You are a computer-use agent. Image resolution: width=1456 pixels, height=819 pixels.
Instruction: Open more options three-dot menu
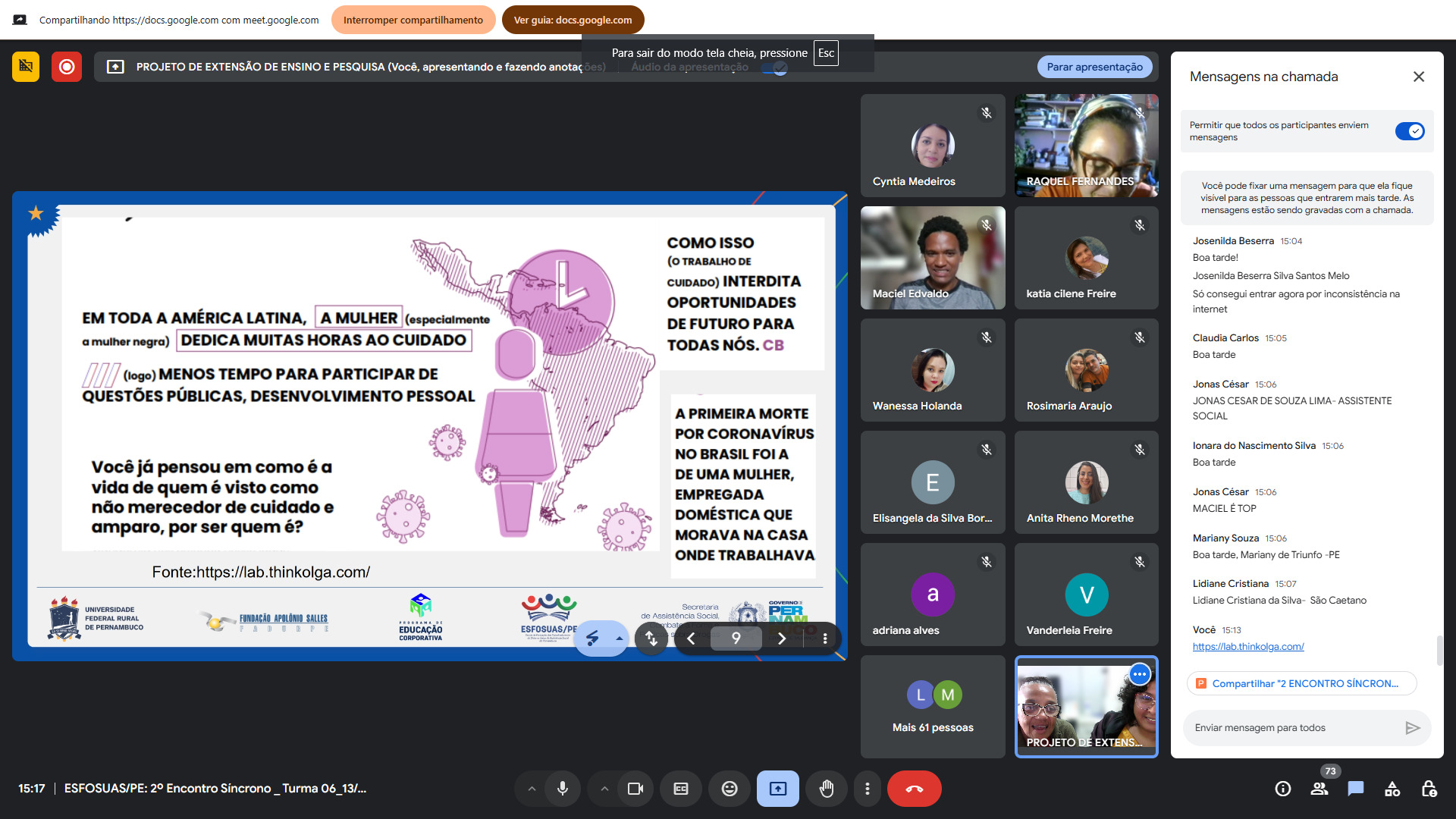click(x=868, y=789)
